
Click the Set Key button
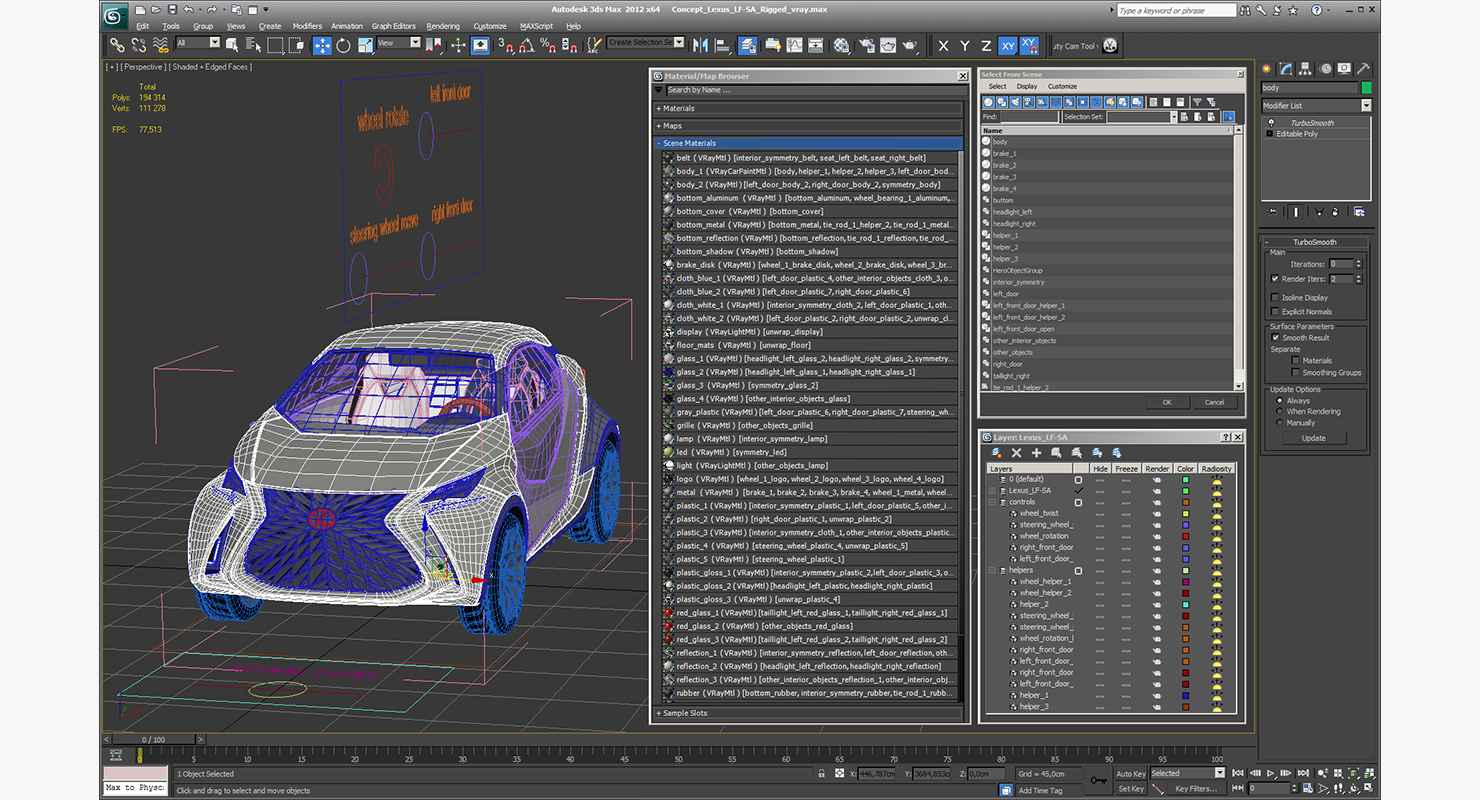point(1131,788)
